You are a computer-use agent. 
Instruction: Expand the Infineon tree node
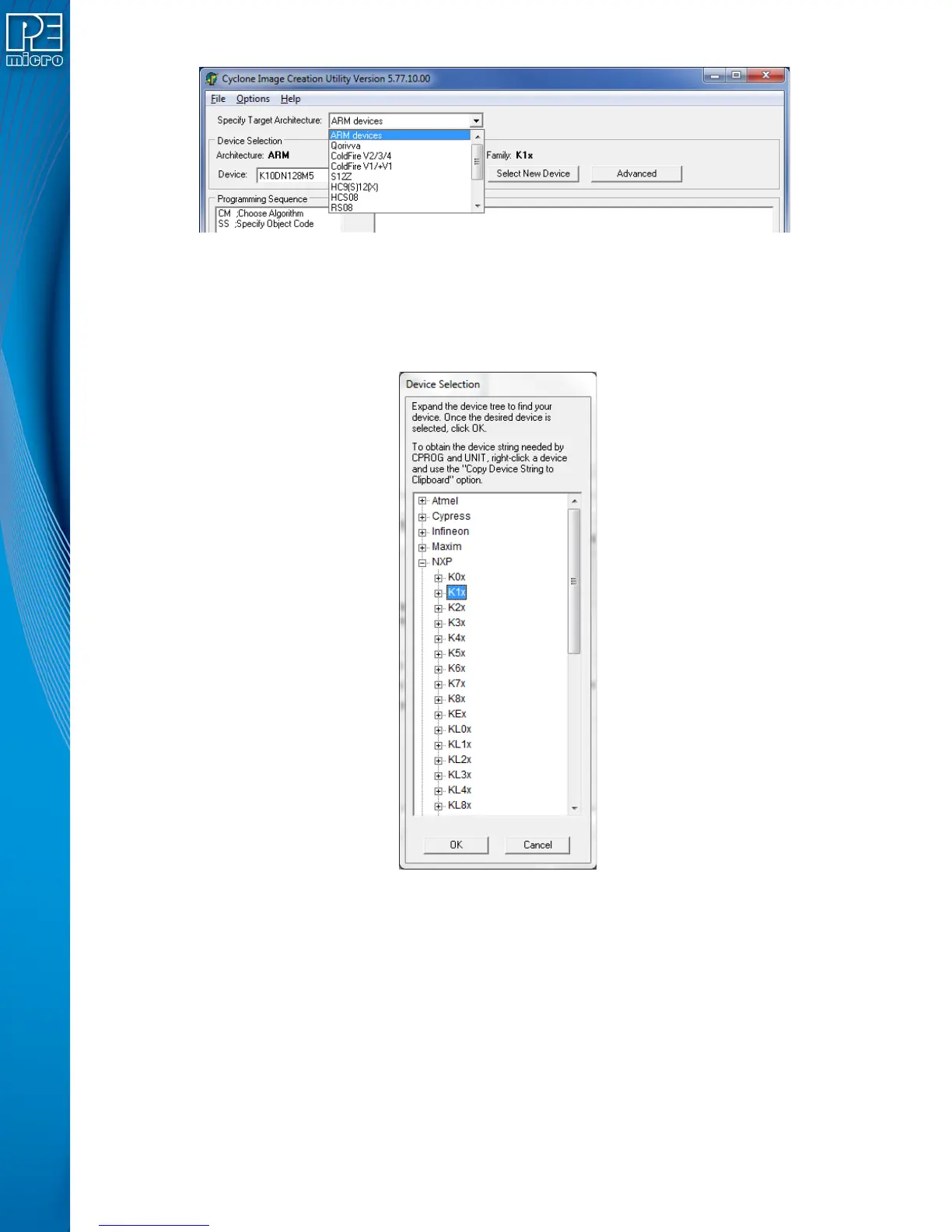pos(422,532)
